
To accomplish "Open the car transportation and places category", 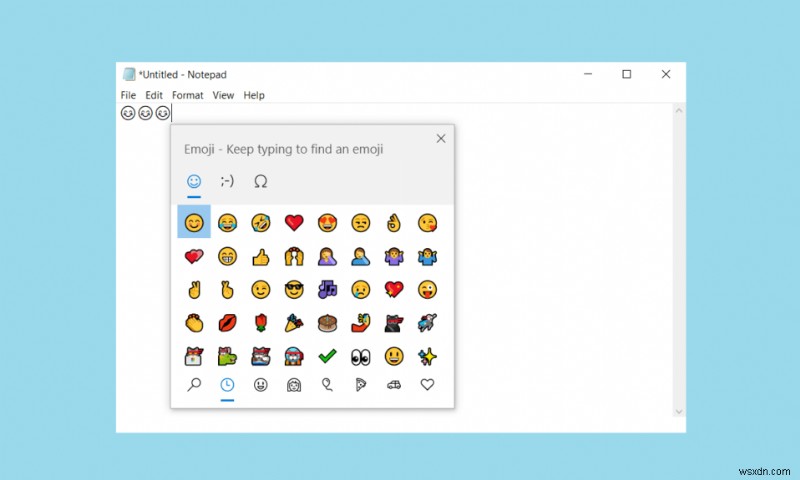I will [x=394, y=385].
